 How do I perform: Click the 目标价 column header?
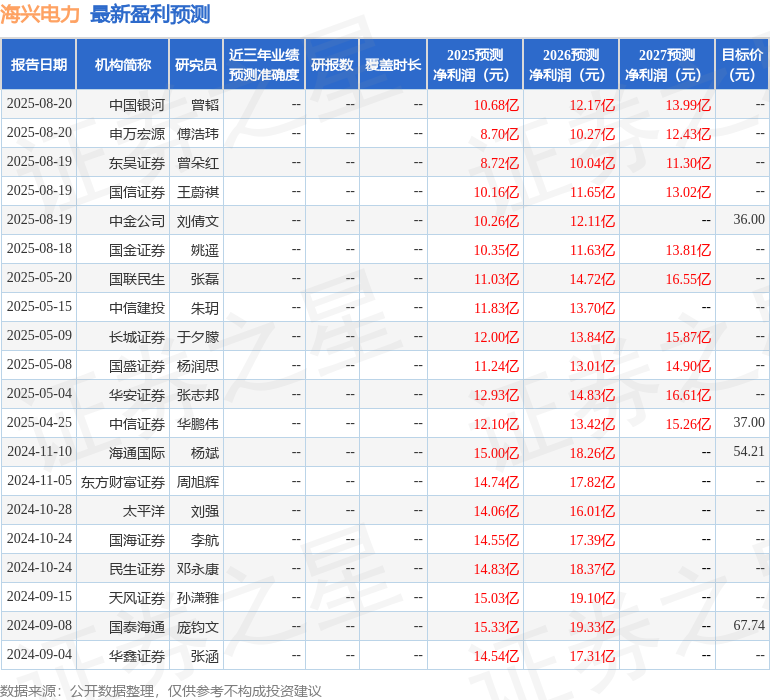coord(742,64)
